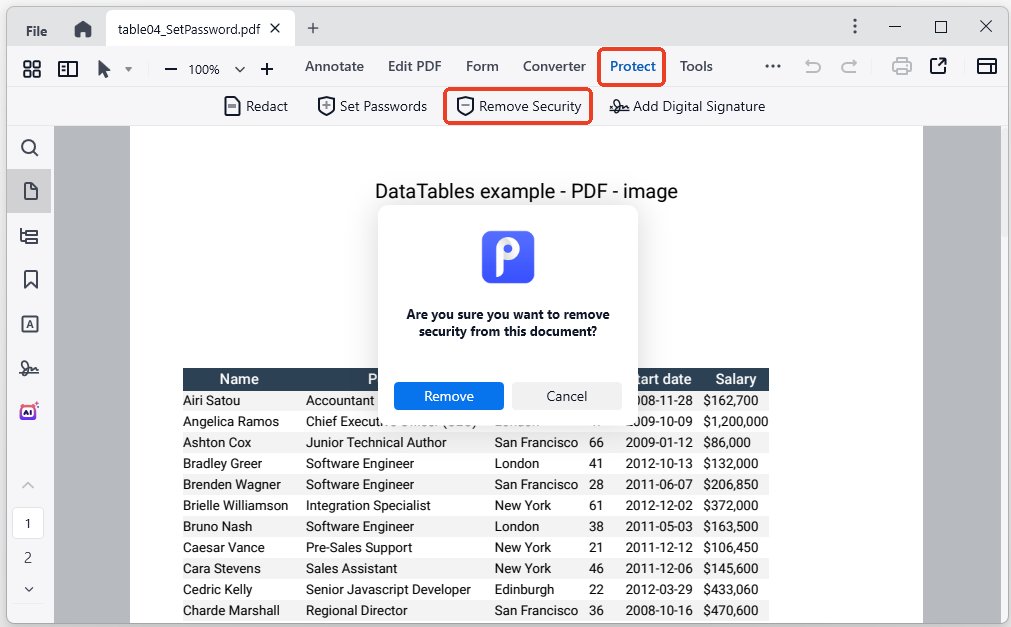1011x627 pixels.
Task: Click the Undo arrow
Action: [x=809, y=65]
